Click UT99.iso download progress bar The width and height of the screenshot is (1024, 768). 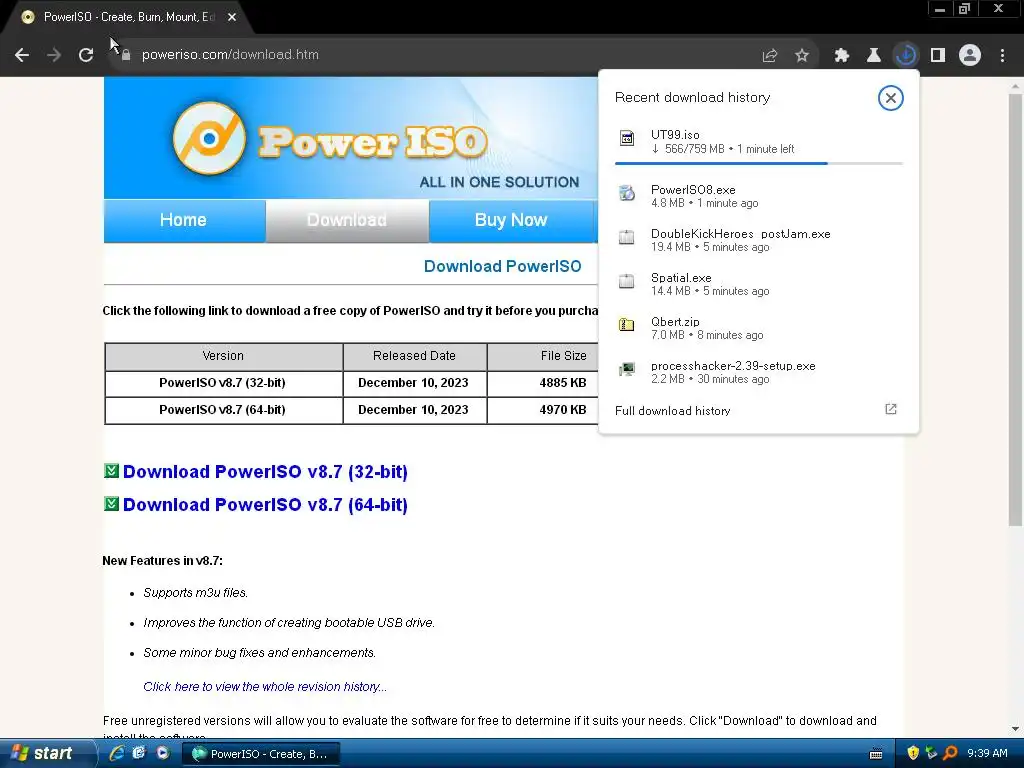759,163
